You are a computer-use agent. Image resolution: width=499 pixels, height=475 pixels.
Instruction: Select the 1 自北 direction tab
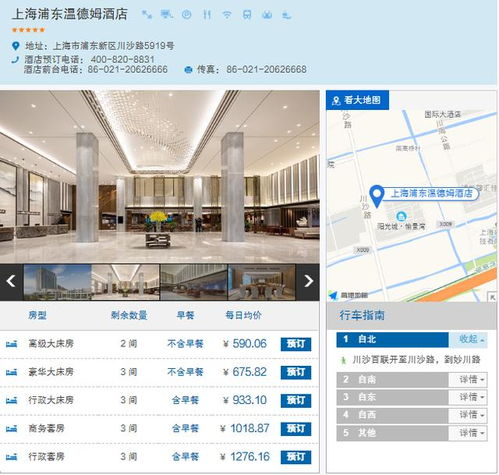click(x=392, y=339)
